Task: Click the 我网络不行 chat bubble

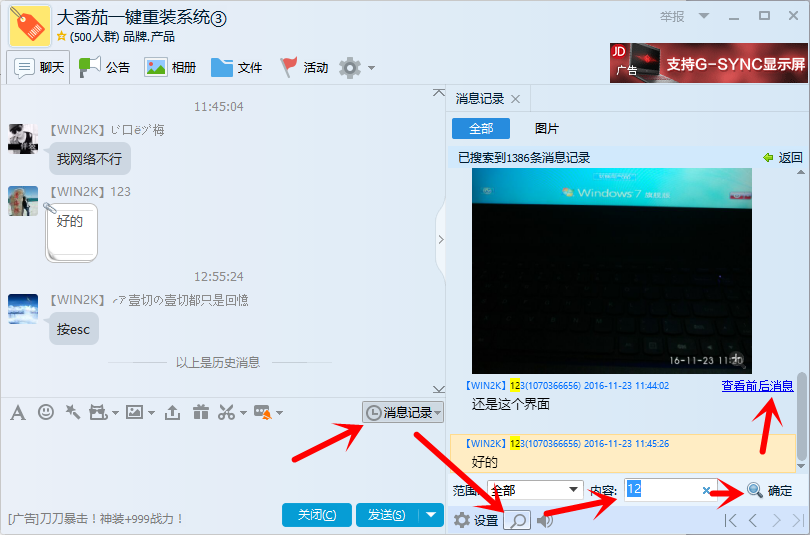Action: coord(89,159)
